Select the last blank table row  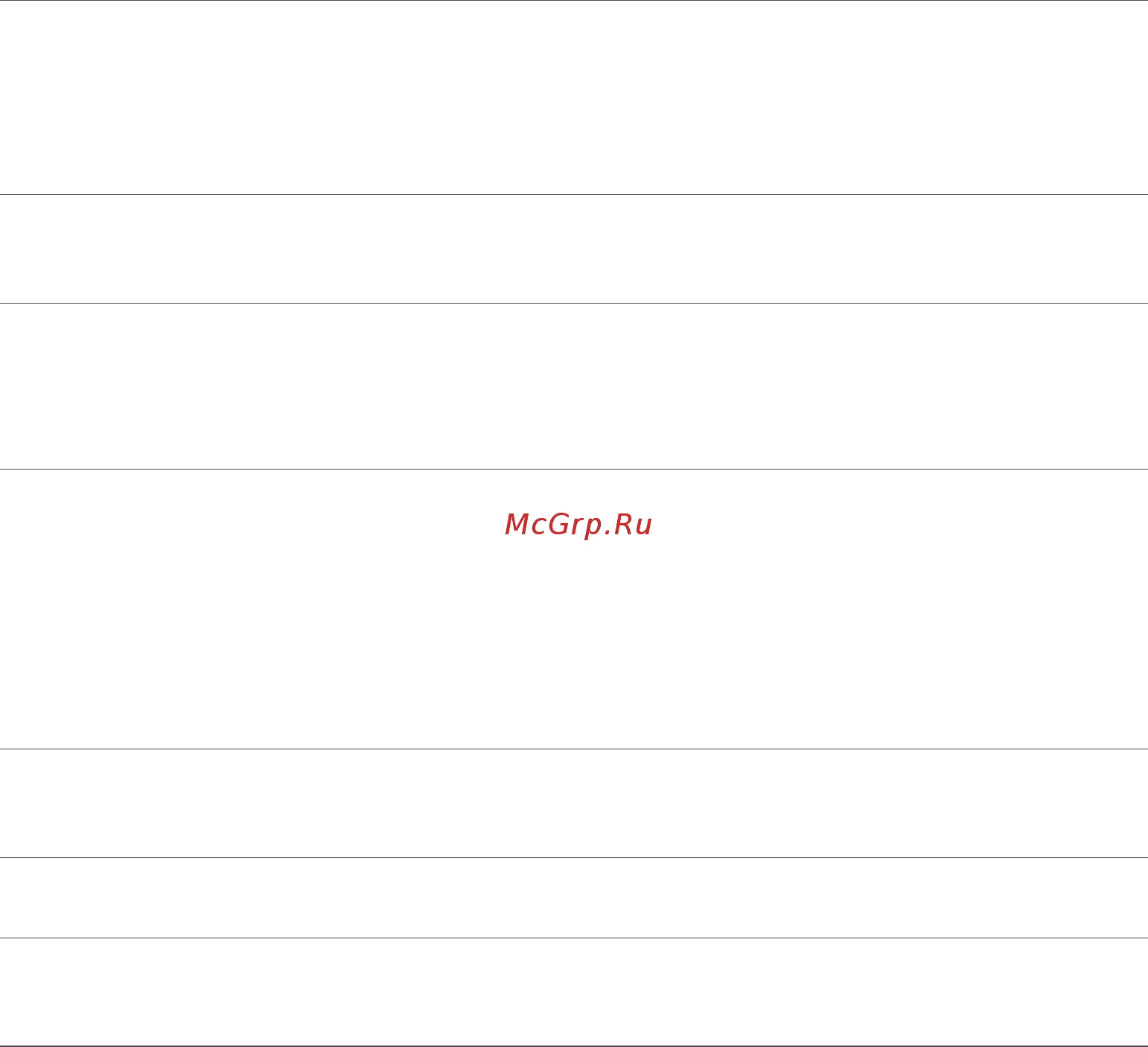click(x=574, y=992)
